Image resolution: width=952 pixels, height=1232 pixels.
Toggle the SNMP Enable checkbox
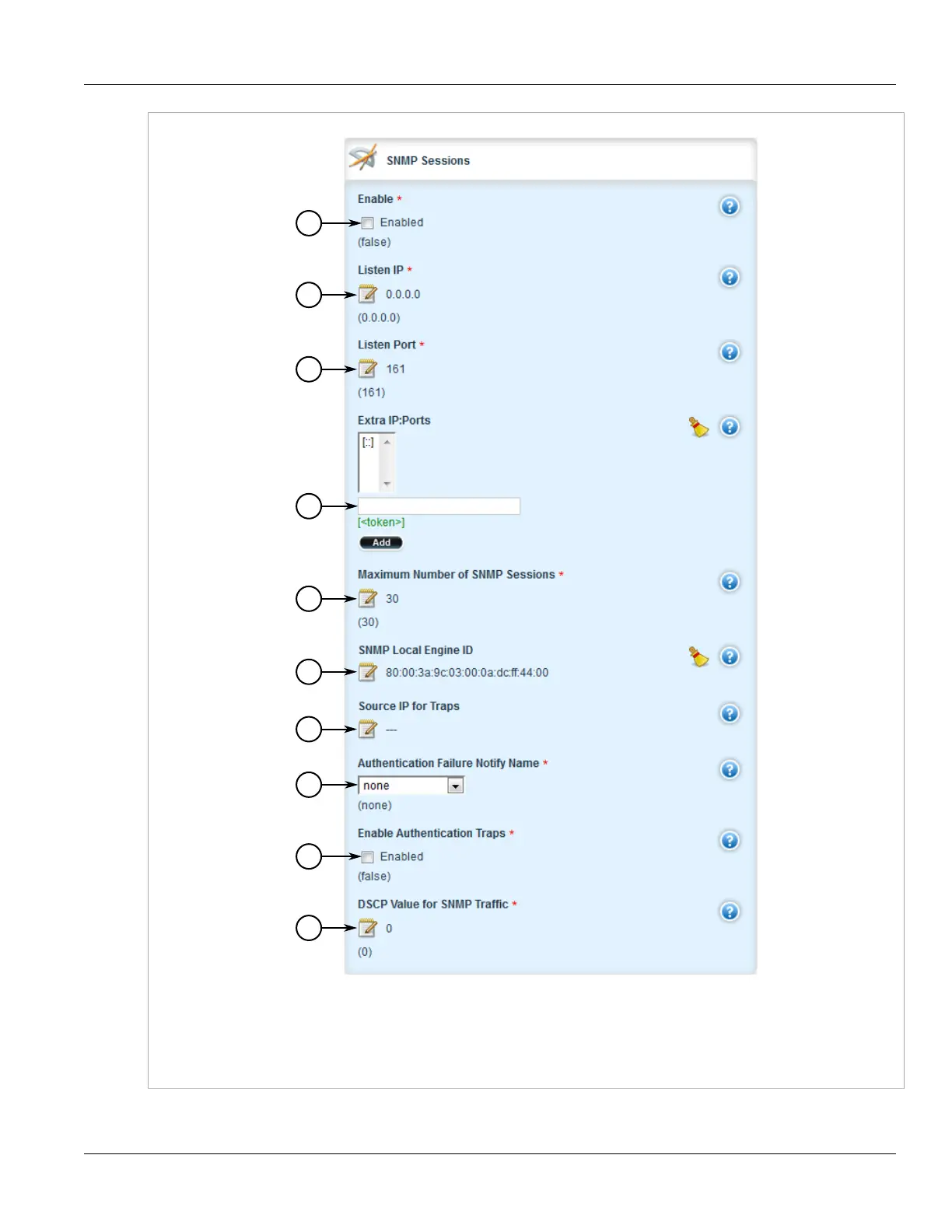click(368, 223)
